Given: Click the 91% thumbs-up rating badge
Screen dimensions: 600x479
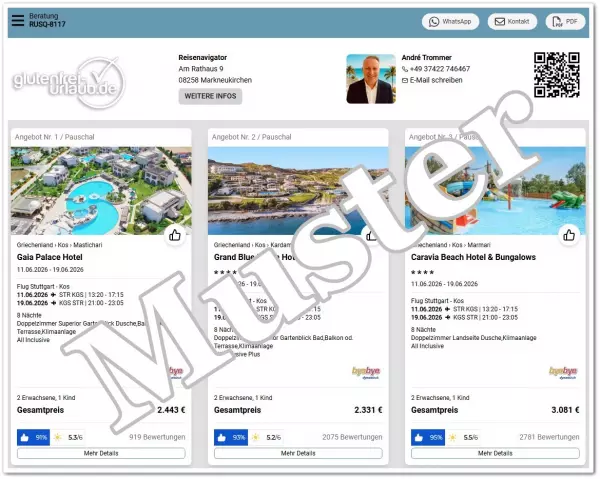Looking at the screenshot, I should [33, 437].
